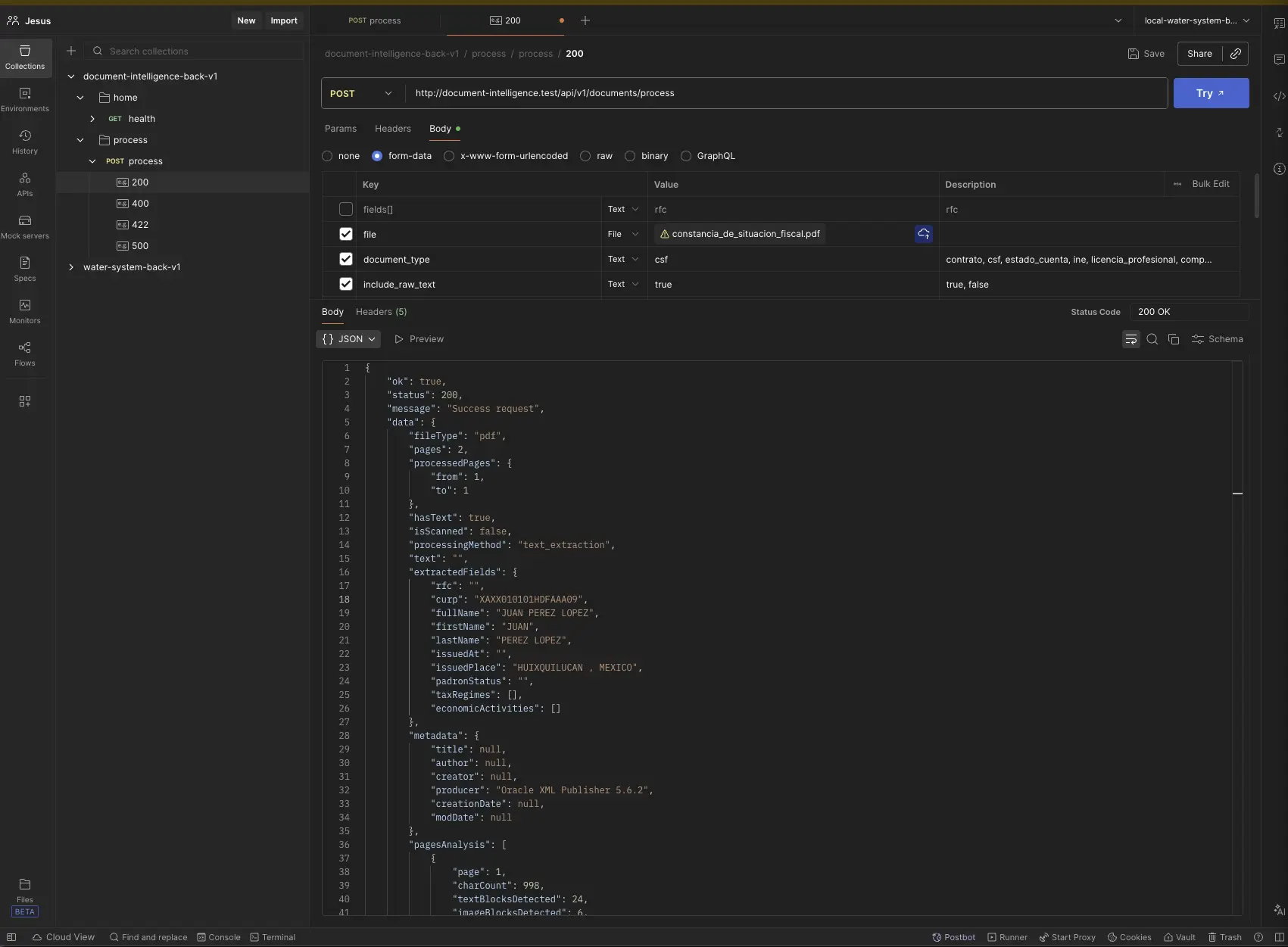This screenshot has height=947, width=1288.
Task: Click the copy link icon next to Share
Action: point(1236,54)
